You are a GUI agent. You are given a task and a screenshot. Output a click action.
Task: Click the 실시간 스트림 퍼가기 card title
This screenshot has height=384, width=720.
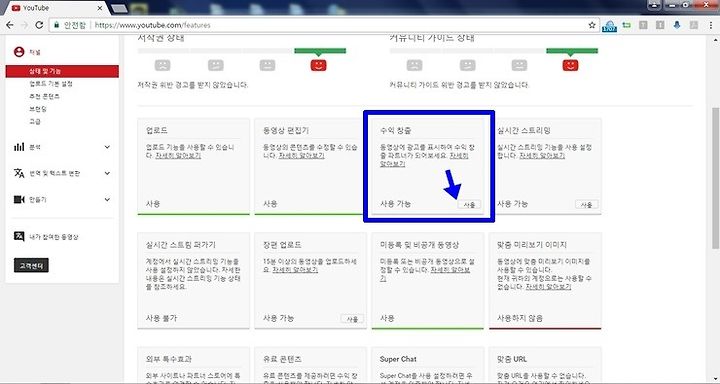point(180,245)
